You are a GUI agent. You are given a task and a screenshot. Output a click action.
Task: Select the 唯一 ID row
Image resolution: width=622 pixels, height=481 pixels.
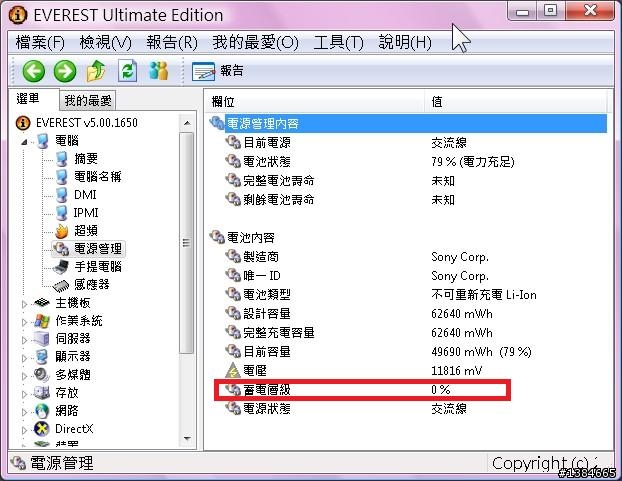click(407, 276)
